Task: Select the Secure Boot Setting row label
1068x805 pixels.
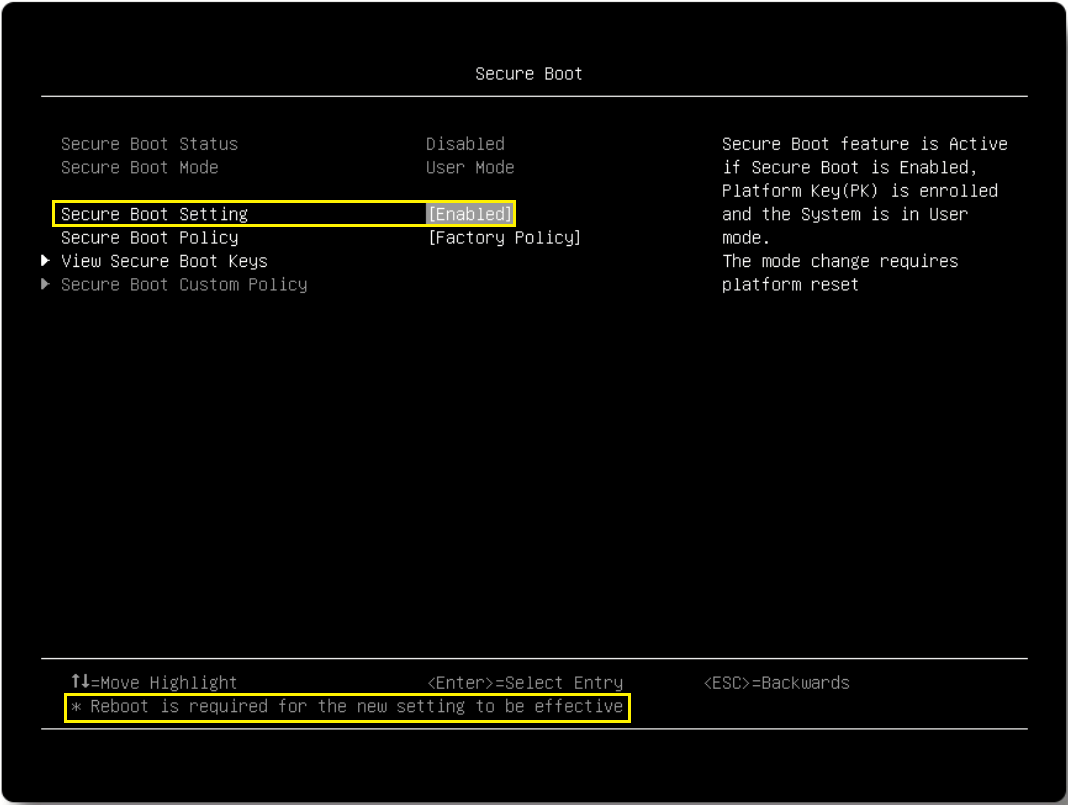Action: tap(154, 214)
